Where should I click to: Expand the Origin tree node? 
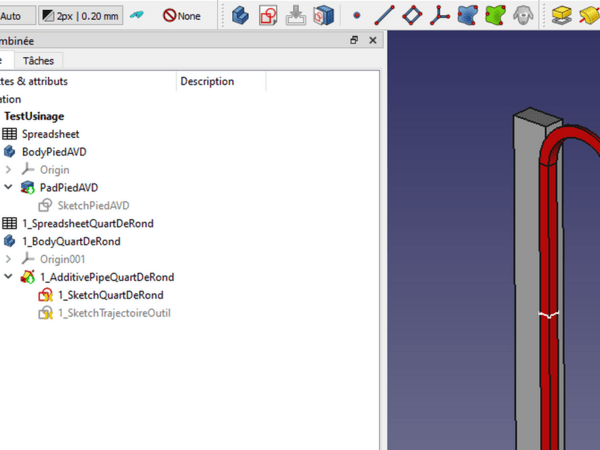tap(9, 170)
